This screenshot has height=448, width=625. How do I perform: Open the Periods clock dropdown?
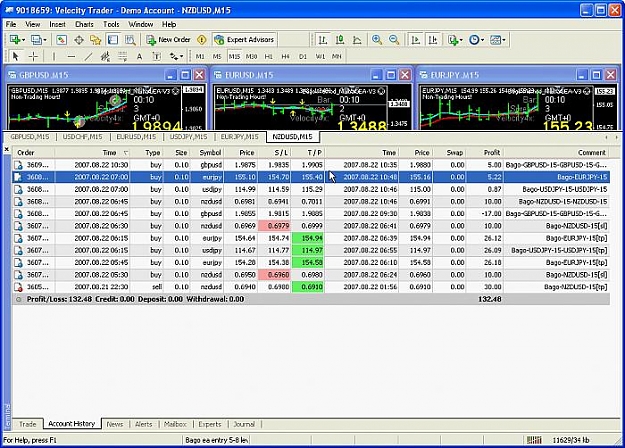476,39
